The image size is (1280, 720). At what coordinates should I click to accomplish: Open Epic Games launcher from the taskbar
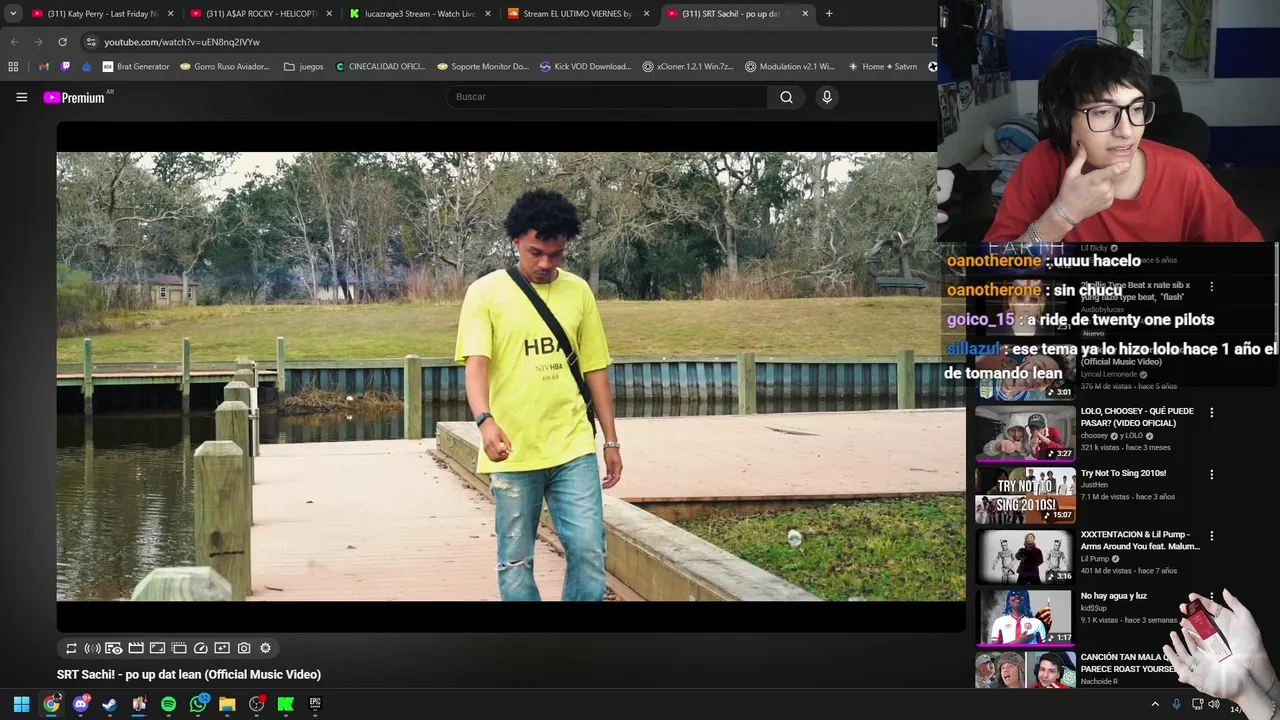point(315,704)
